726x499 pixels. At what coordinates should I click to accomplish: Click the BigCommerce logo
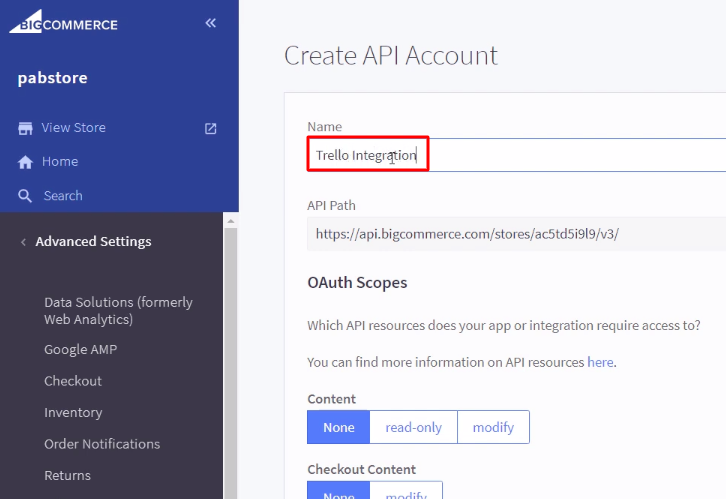pyautogui.click(x=63, y=22)
